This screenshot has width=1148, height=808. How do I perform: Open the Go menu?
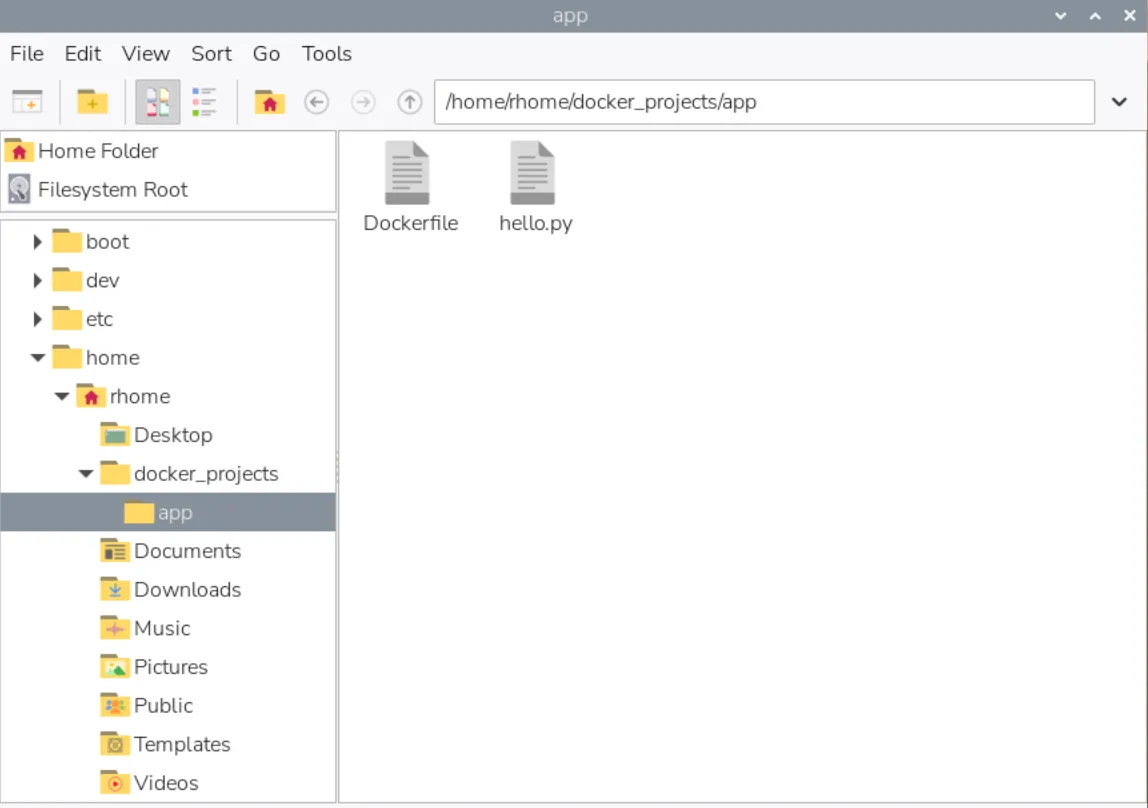click(x=266, y=53)
